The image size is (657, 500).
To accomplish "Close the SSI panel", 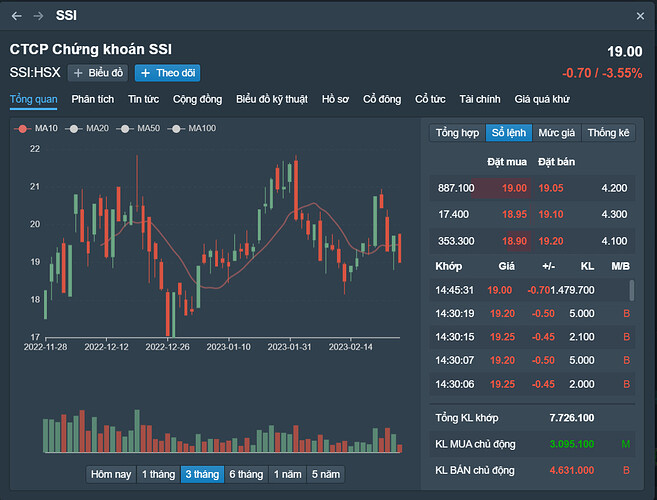I will click(x=641, y=16).
